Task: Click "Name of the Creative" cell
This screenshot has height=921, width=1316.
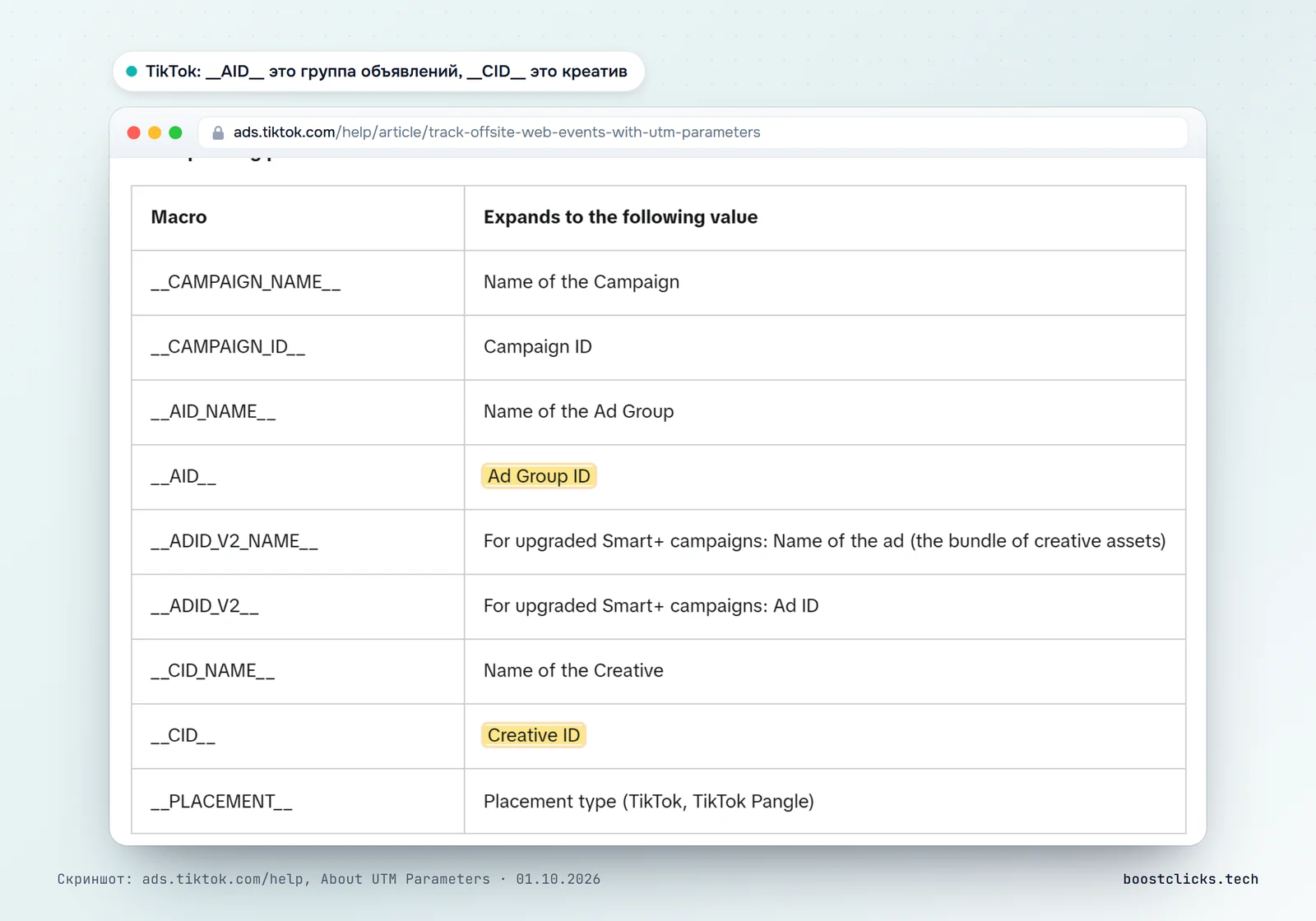Action: (x=825, y=672)
